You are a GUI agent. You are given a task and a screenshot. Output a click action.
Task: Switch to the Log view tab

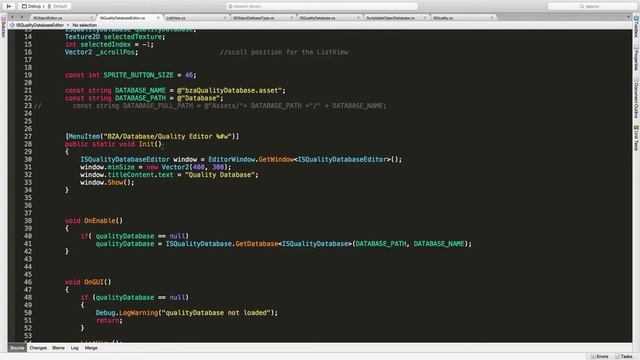pos(74,348)
